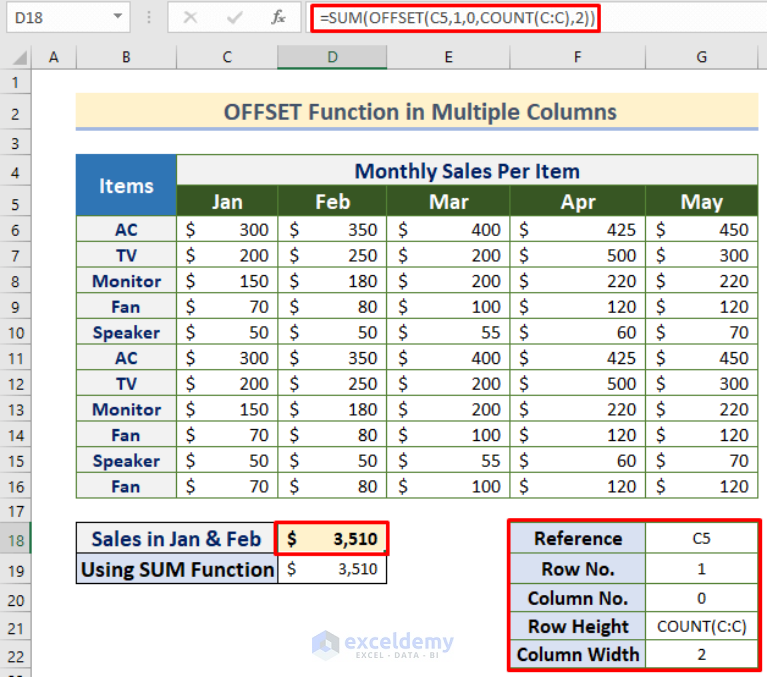Click the 'Using SUM Function' label cell
Screen dimensions: 767x677
point(177,569)
